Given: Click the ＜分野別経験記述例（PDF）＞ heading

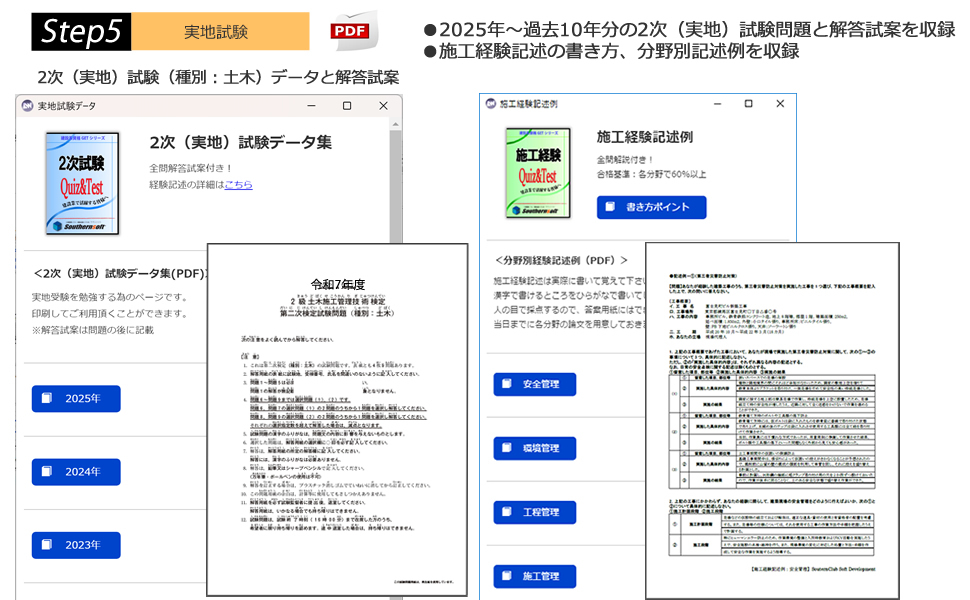Looking at the screenshot, I should (x=561, y=260).
